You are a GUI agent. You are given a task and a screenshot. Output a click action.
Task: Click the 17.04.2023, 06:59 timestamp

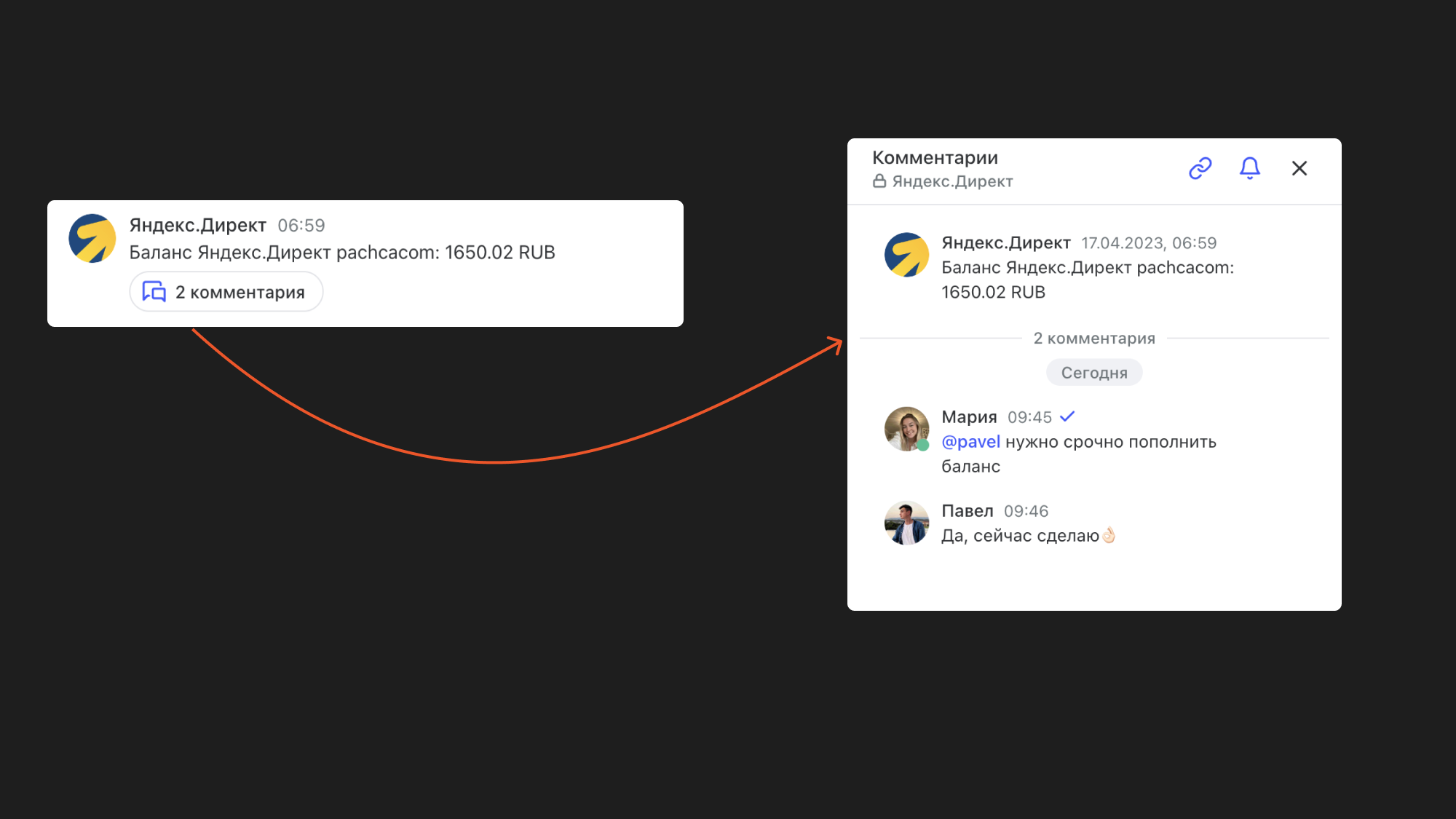[1148, 243]
